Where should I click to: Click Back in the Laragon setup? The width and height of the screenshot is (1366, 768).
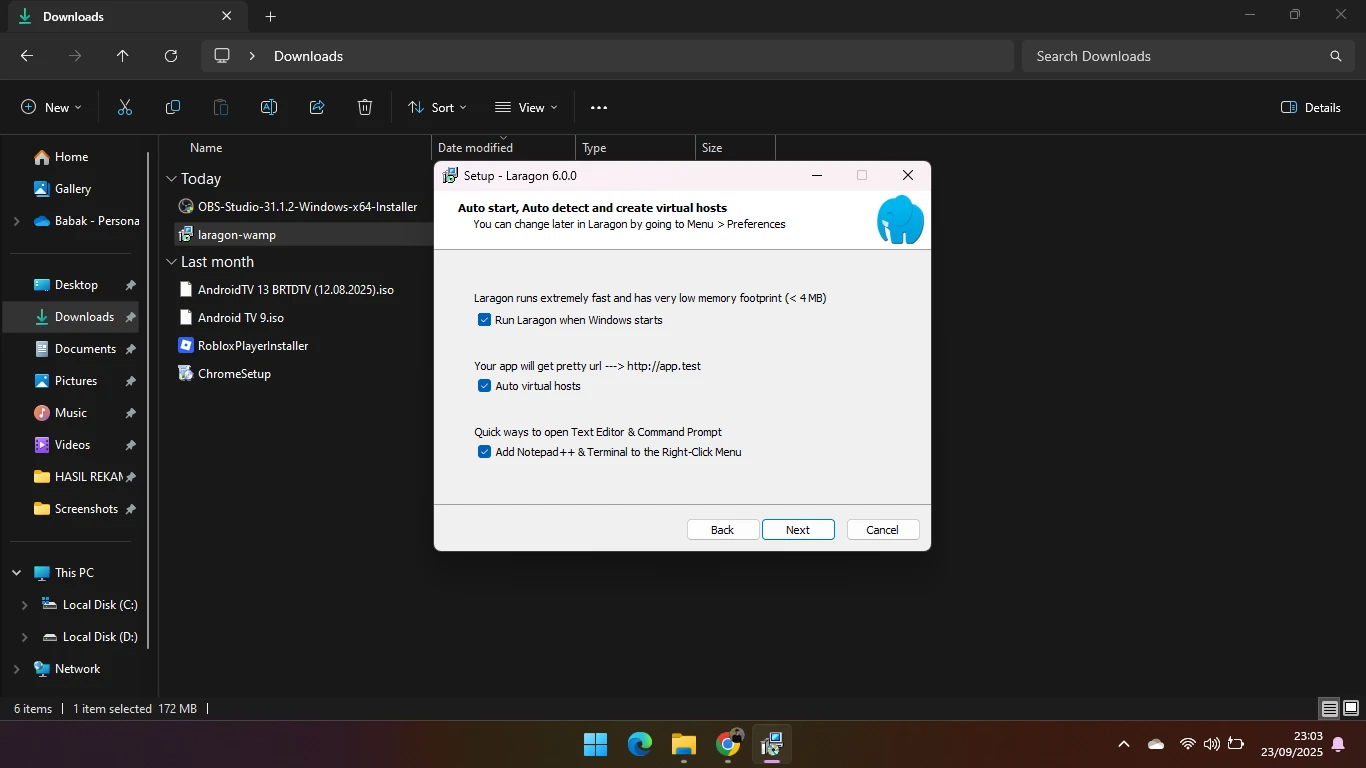722,530
